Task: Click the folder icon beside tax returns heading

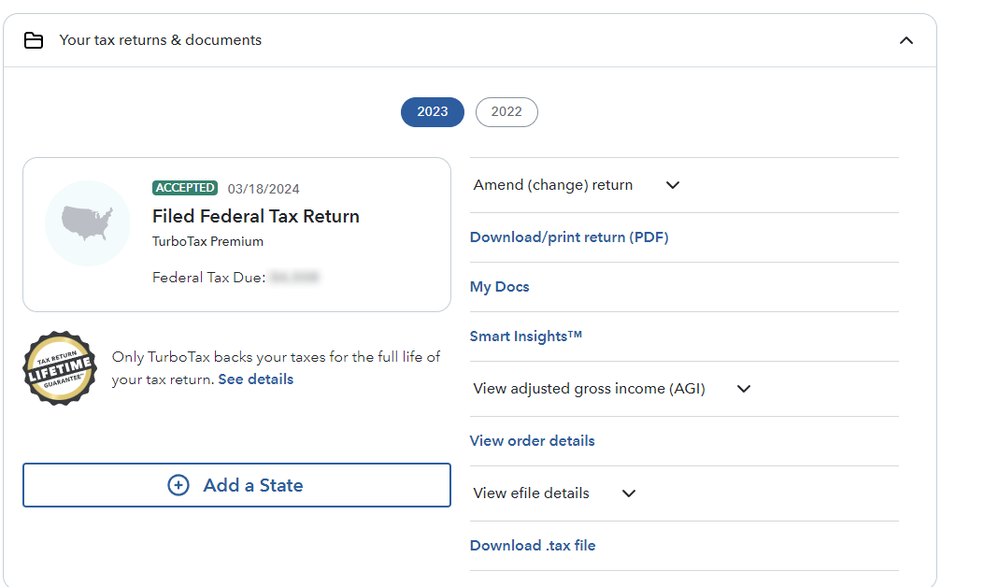Action: click(33, 41)
